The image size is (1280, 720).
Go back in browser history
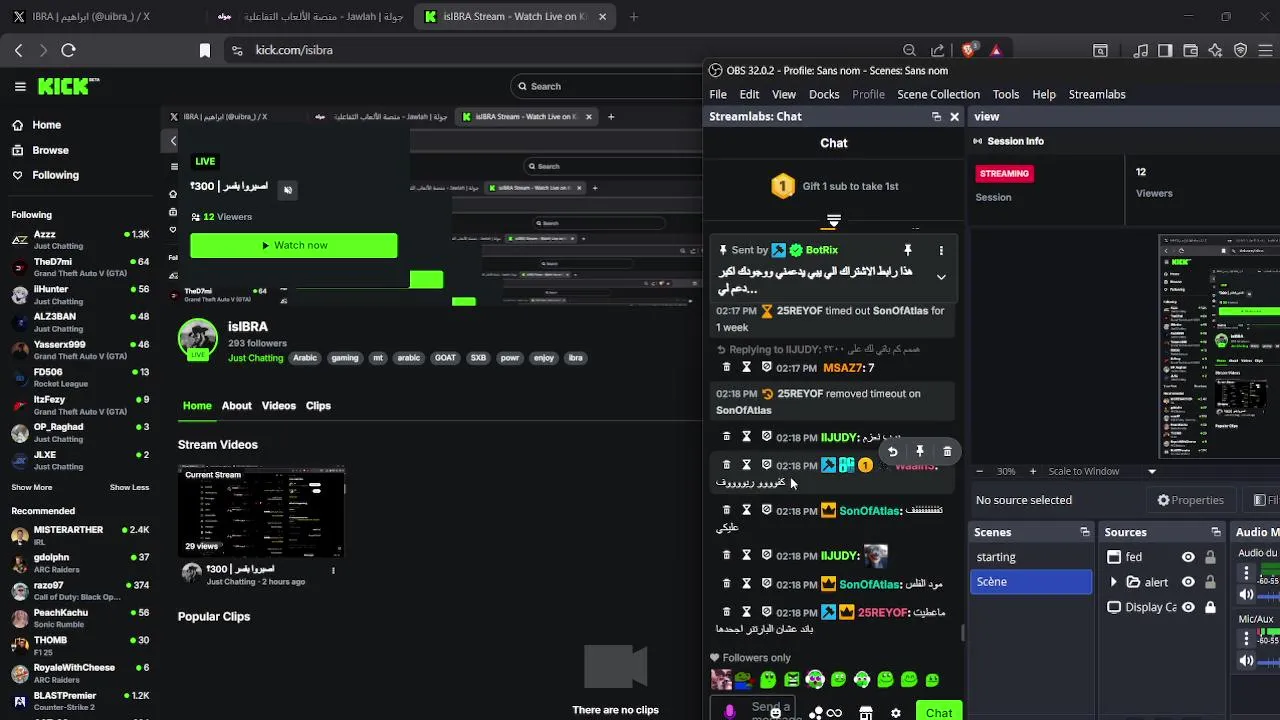(18, 50)
